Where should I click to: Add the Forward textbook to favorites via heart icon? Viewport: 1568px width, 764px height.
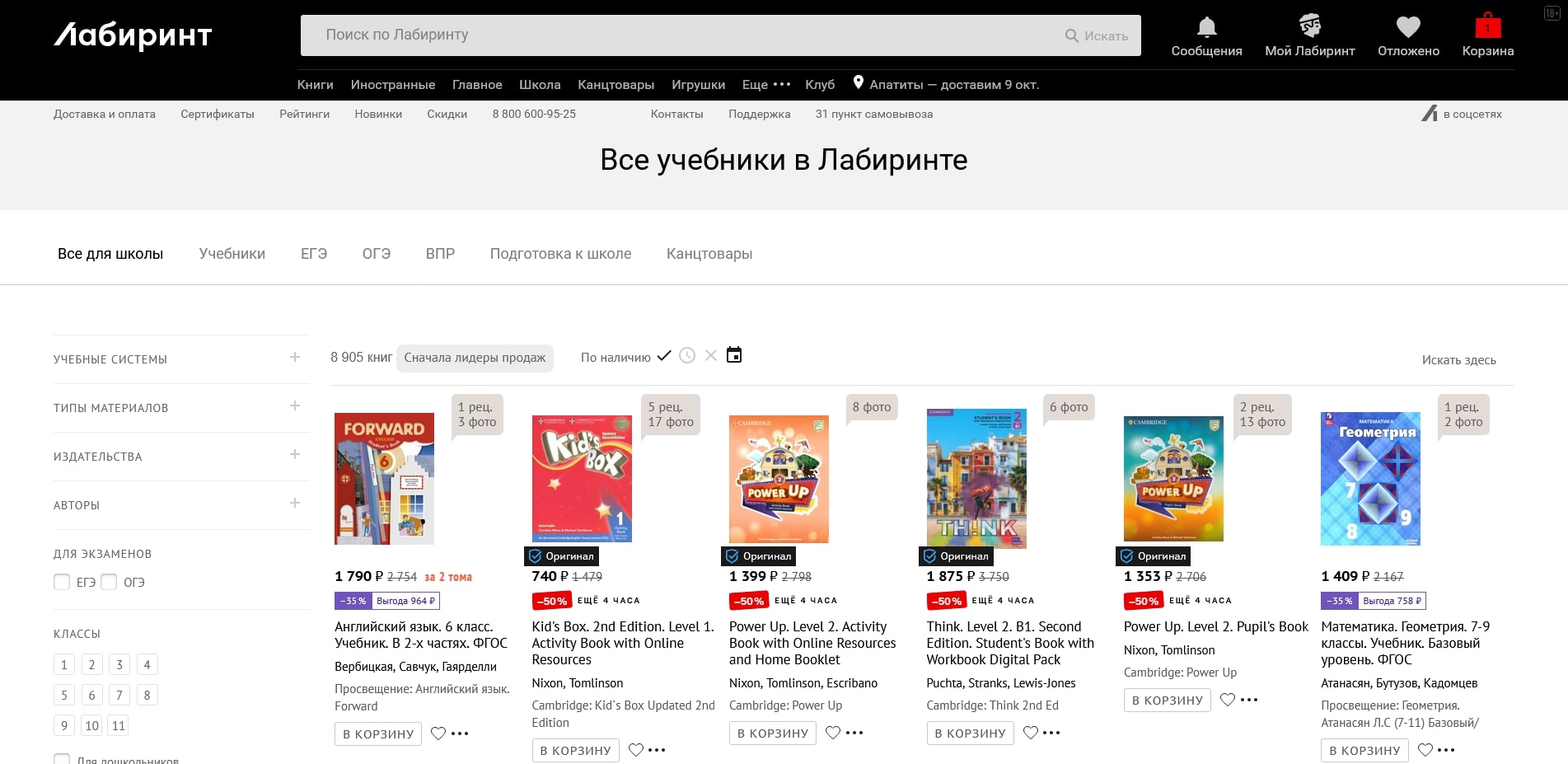438,734
